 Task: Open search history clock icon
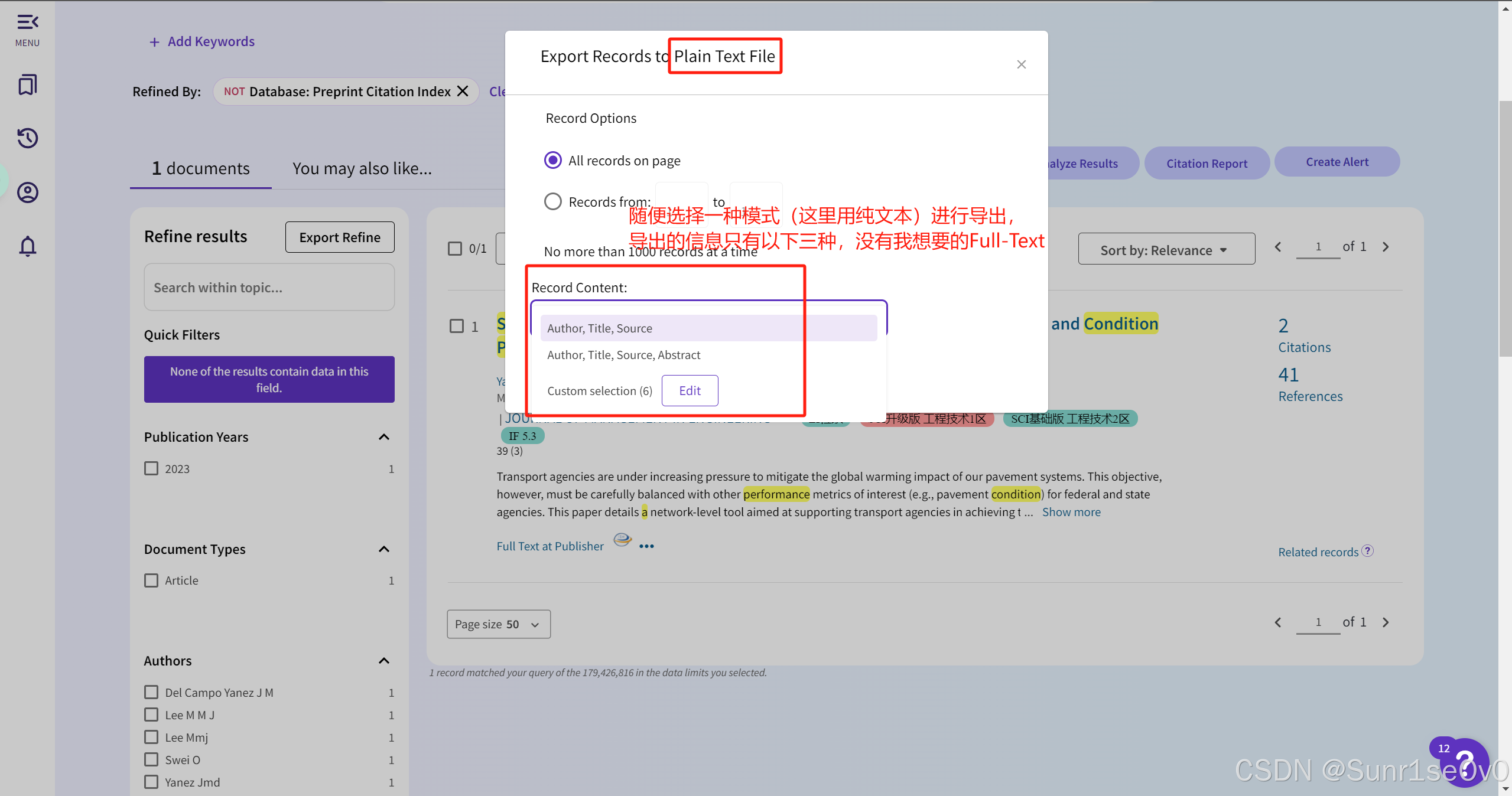point(27,138)
